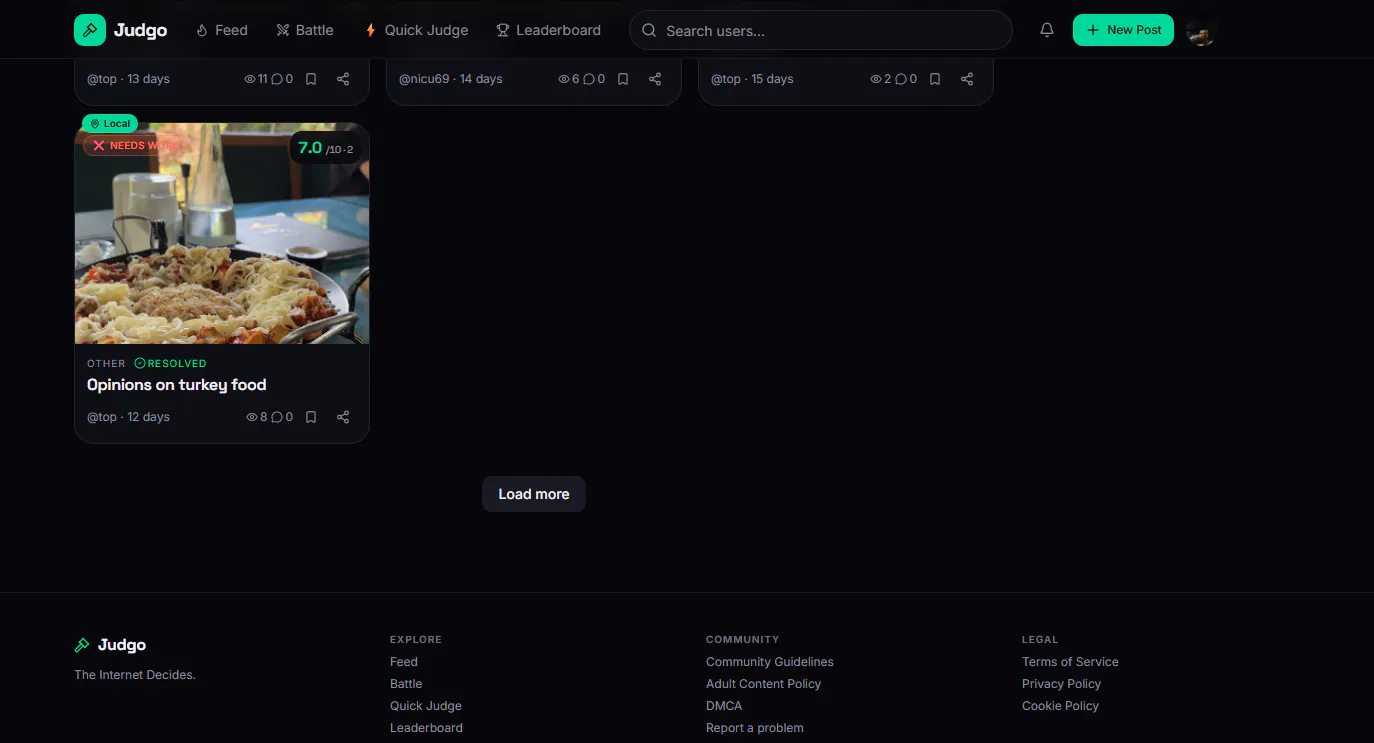
Task: Open Terms of Service link
Action: click(x=1070, y=662)
